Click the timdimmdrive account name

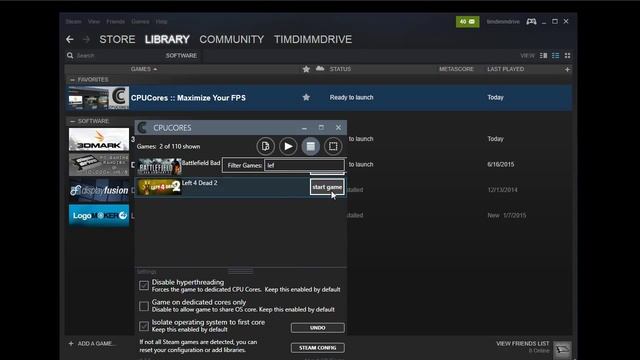(503, 21)
